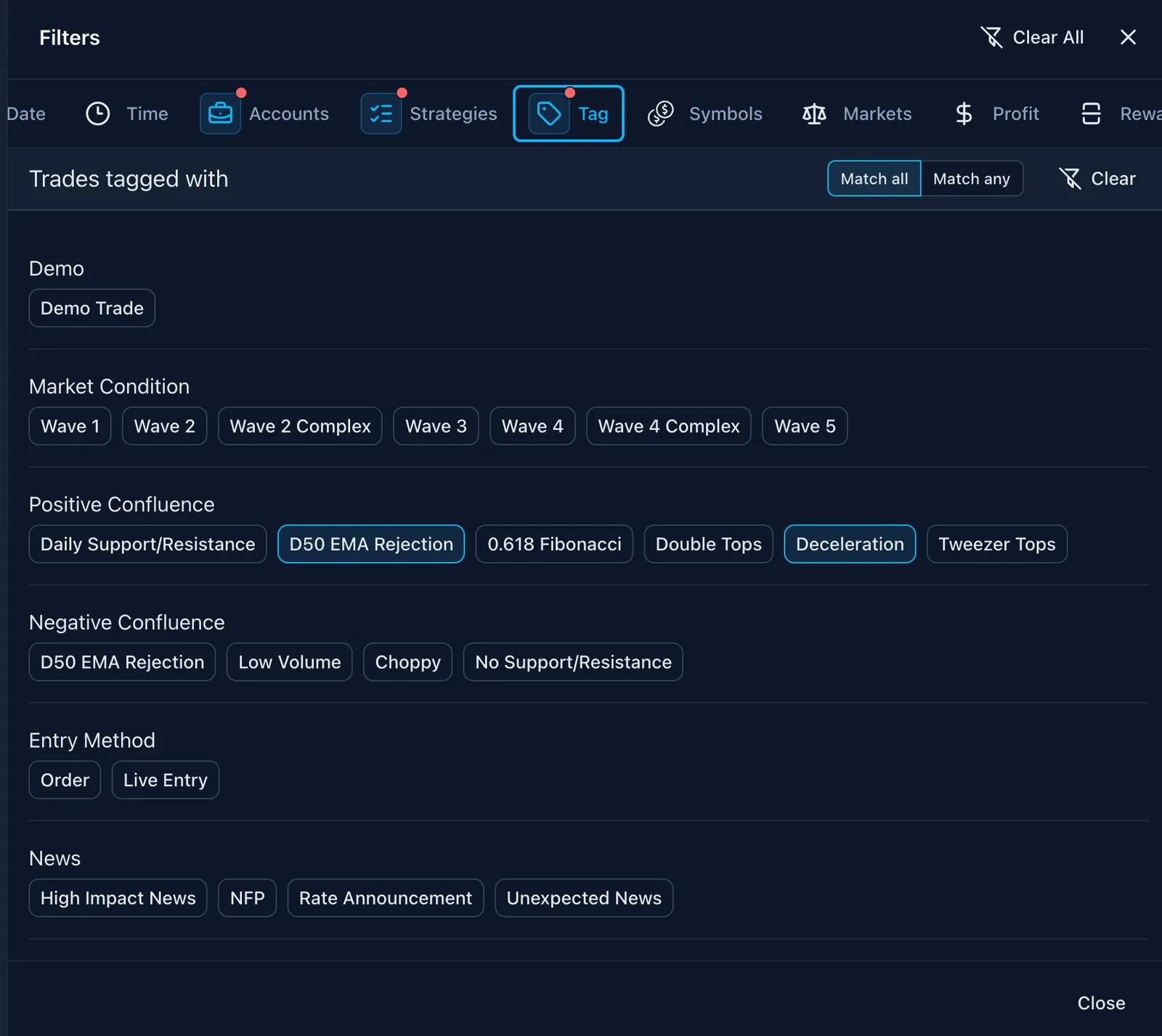Select the Match all option
The height and width of the screenshot is (1036, 1162).
tap(874, 179)
